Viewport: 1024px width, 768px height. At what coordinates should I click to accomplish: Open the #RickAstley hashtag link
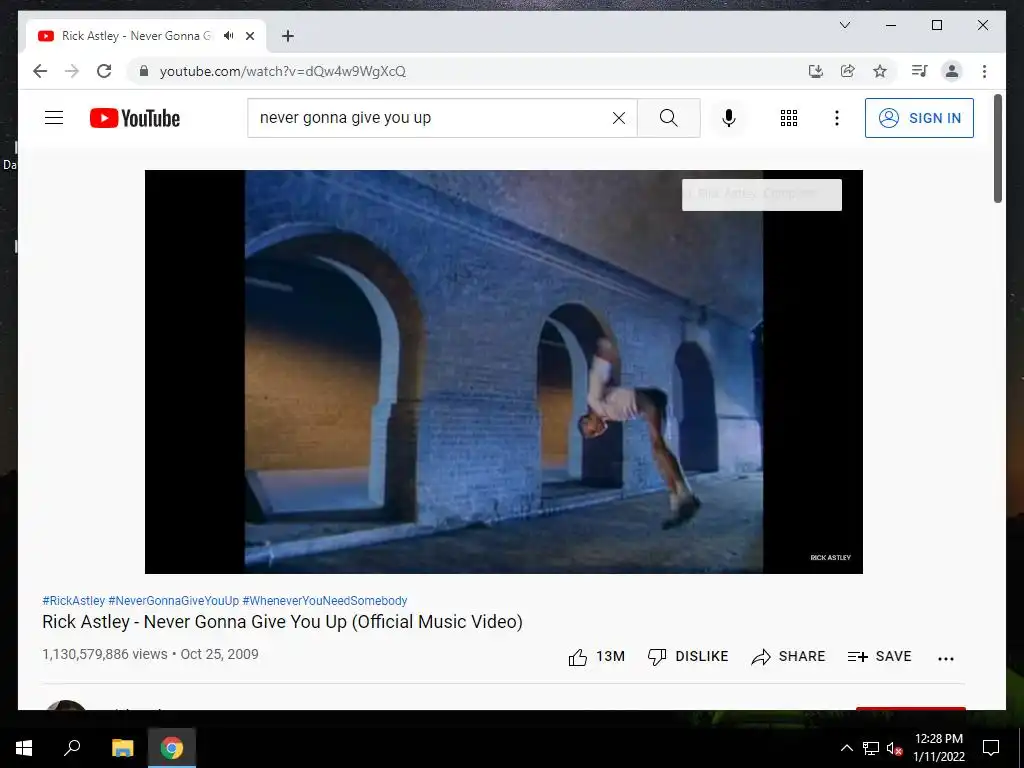pos(74,600)
